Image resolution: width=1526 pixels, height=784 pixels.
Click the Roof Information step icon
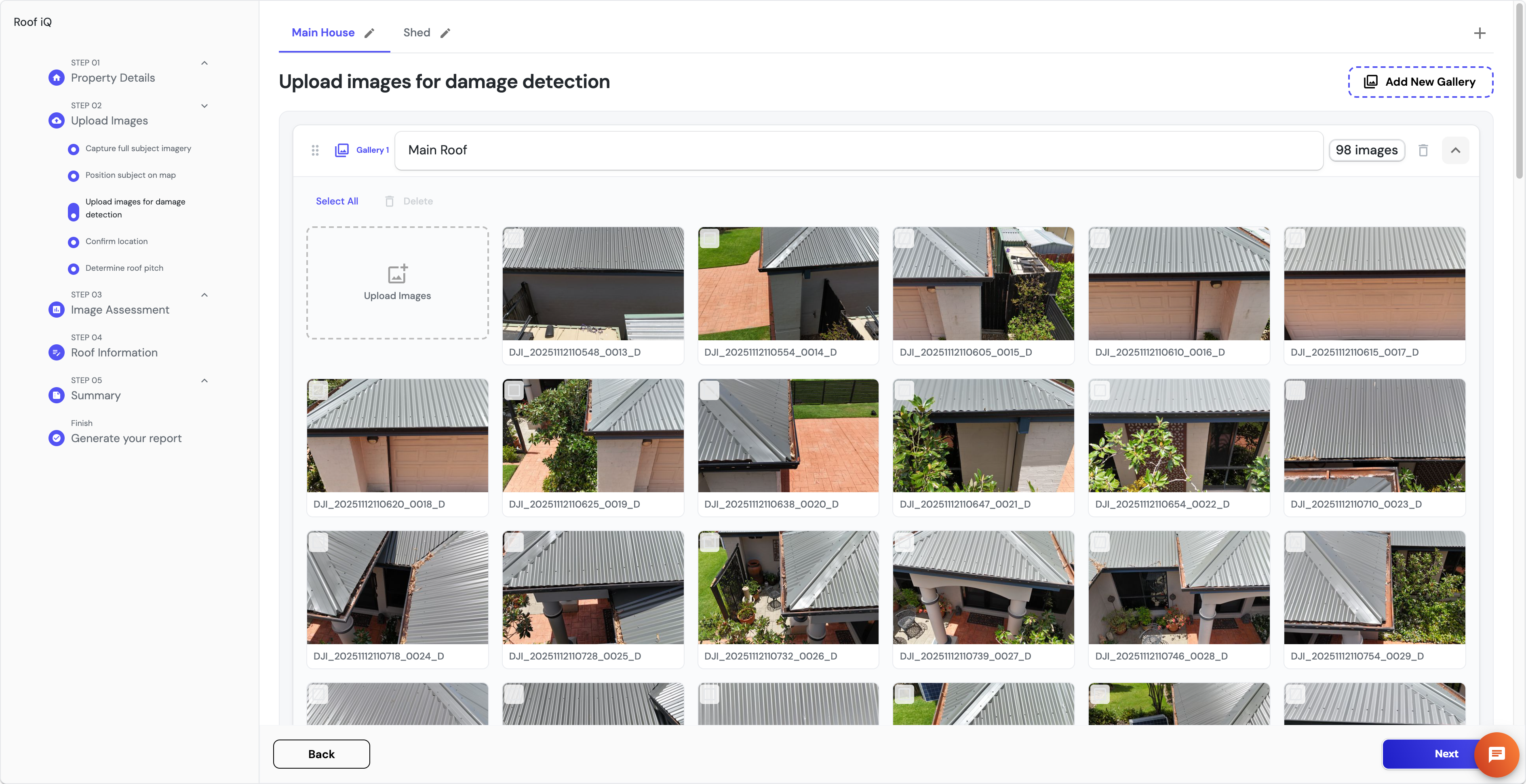point(56,352)
